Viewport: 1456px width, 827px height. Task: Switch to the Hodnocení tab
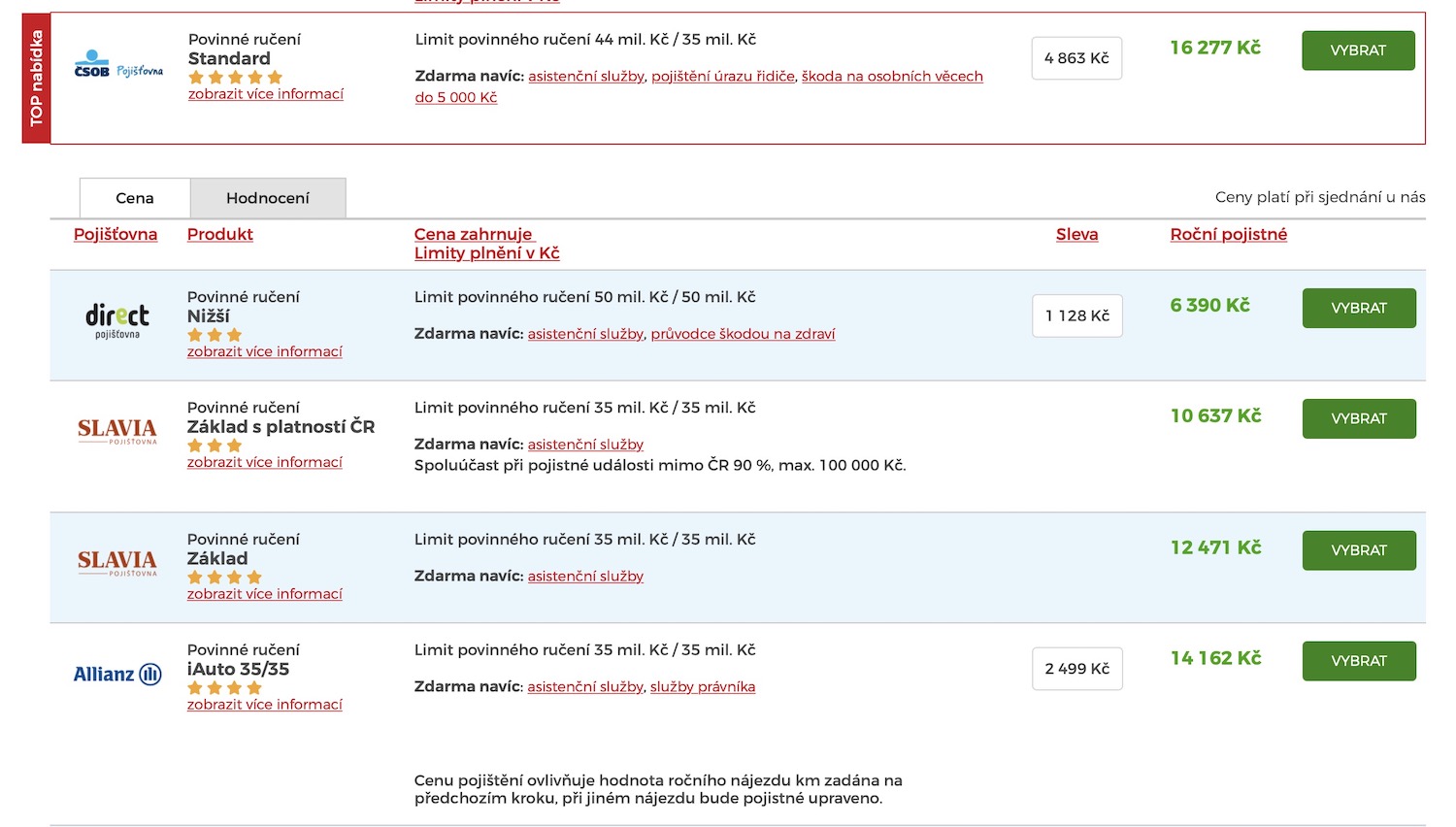pyautogui.click(x=268, y=198)
